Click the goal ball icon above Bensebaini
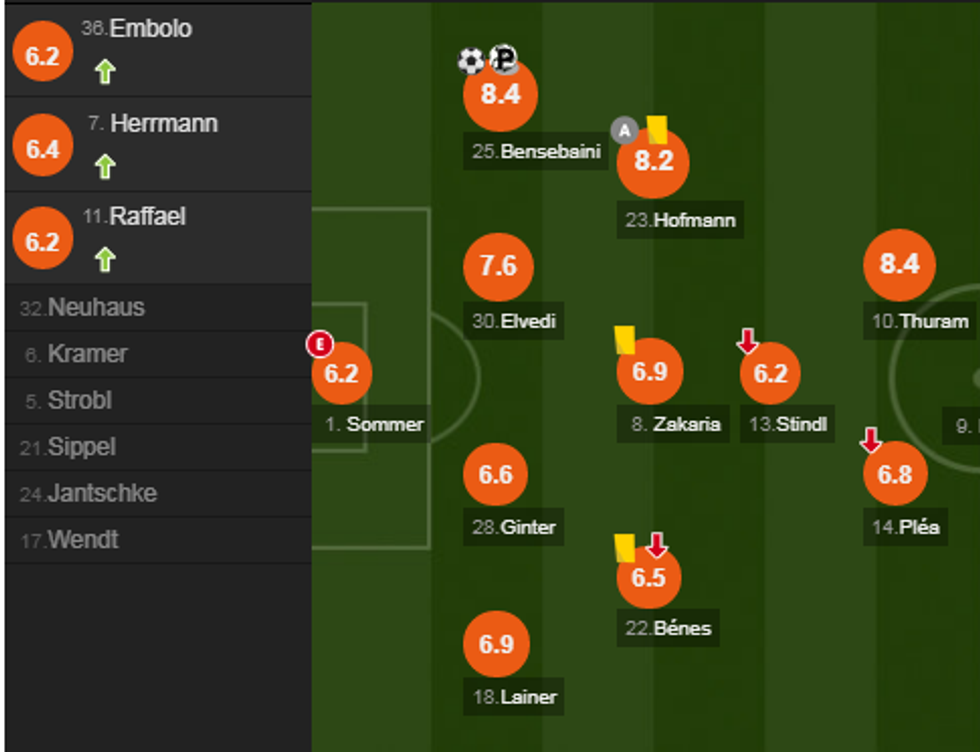Screen dimensions: 980x752 470,61
